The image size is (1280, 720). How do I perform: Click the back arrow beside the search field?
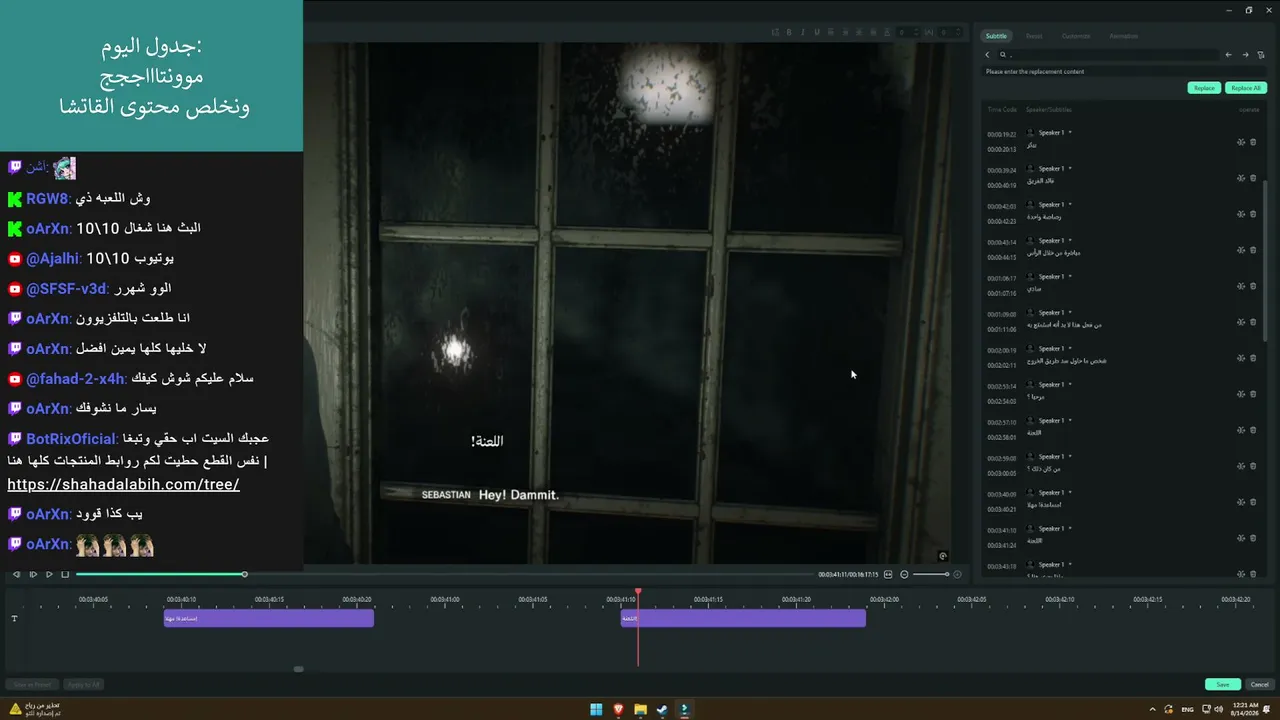988,55
